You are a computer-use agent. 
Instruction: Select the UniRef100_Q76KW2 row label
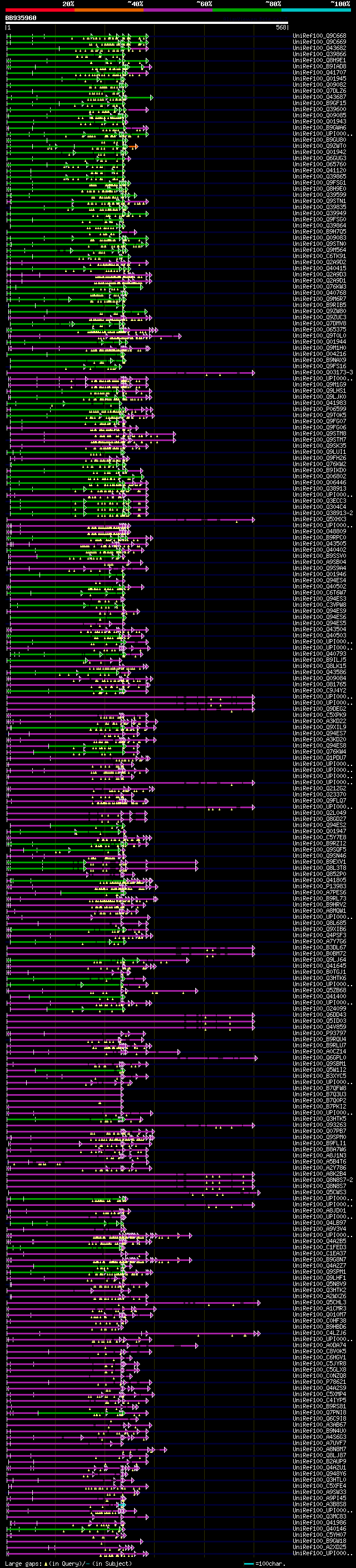(319, 464)
